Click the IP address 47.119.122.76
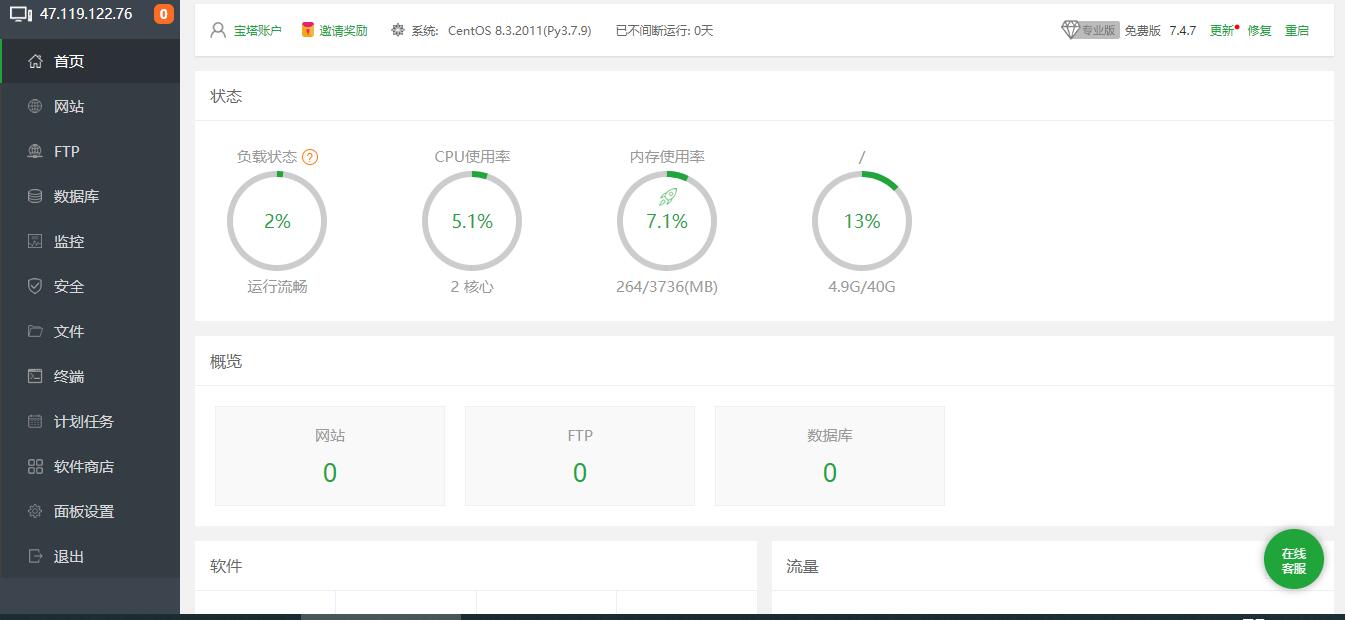The height and width of the screenshot is (620, 1345). pyautogui.click(x=86, y=14)
